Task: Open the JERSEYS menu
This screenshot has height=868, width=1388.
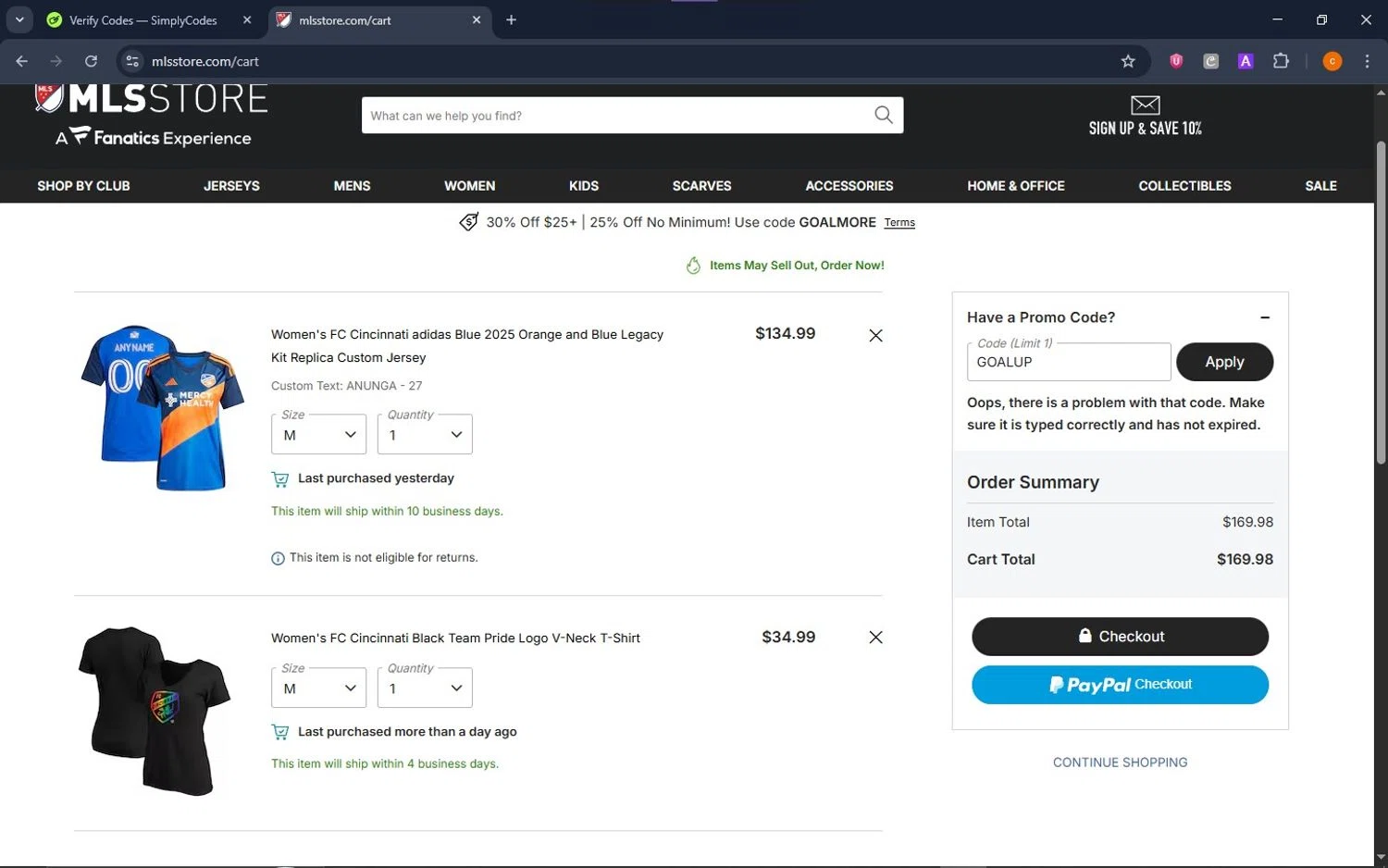Action: [x=231, y=186]
